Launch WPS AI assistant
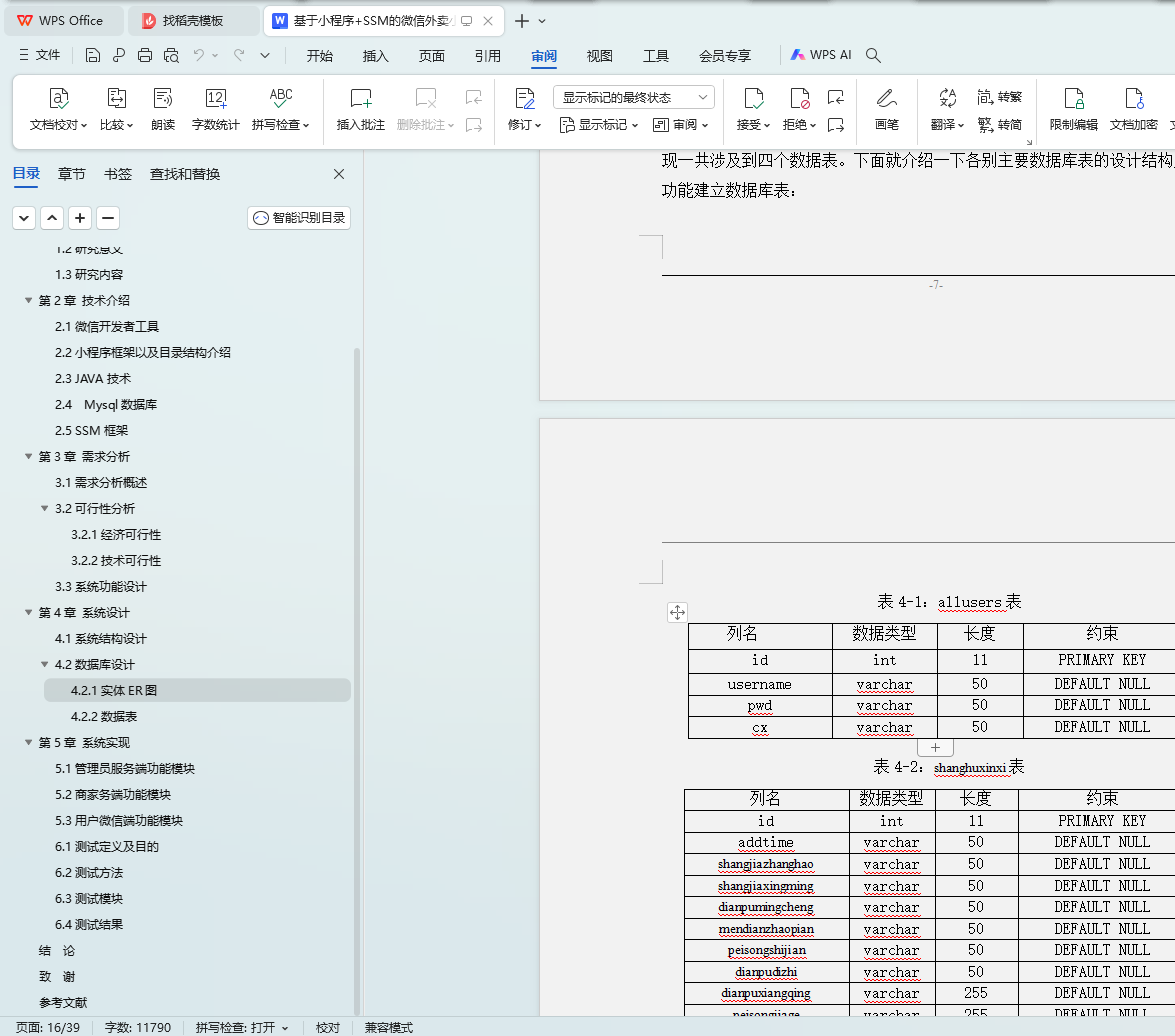Image resolution: width=1175 pixels, height=1036 pixels. [821, 55]
